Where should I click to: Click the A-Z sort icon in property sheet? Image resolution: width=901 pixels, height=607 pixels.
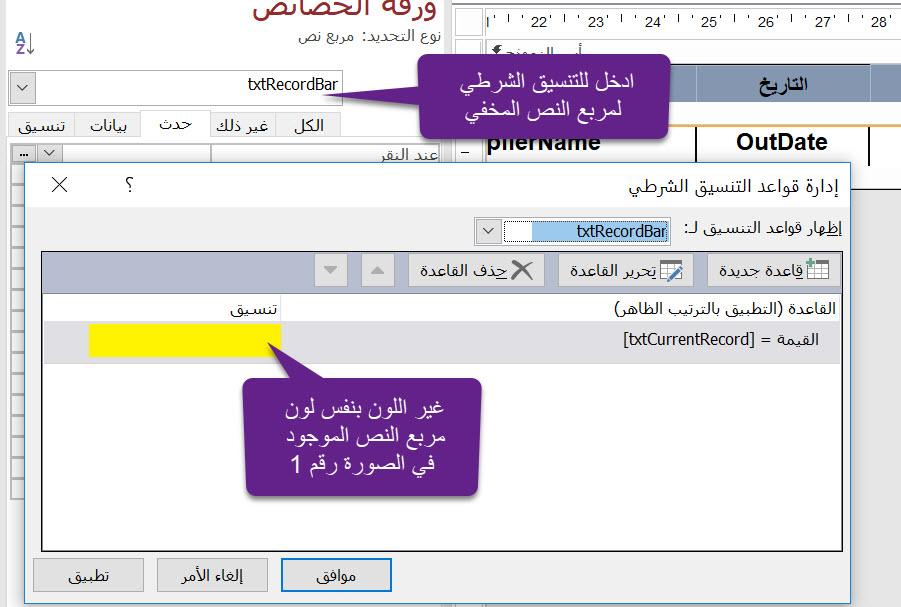(24, 42)
